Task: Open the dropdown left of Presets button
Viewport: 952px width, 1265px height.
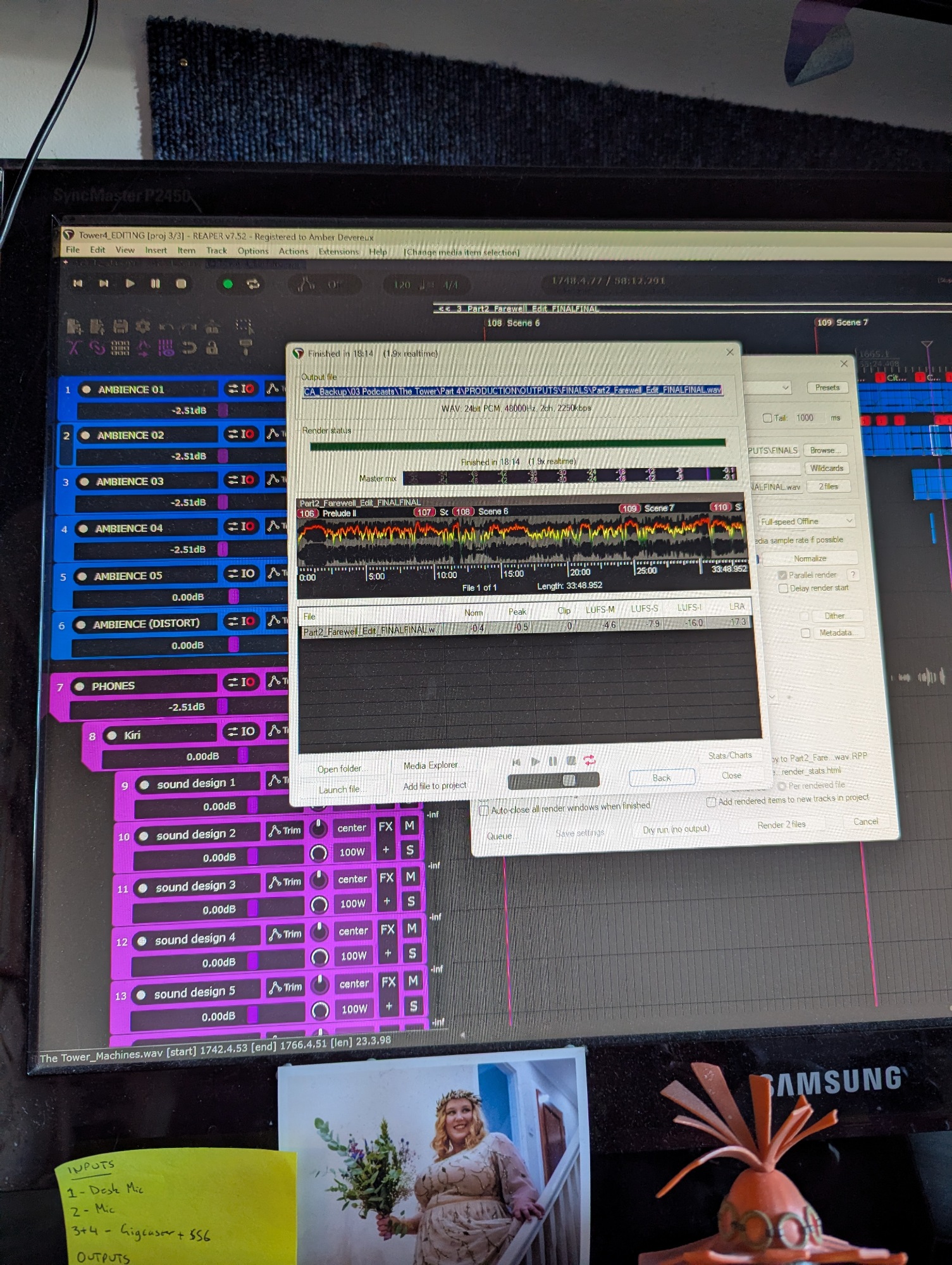Action: coord(769,388)
